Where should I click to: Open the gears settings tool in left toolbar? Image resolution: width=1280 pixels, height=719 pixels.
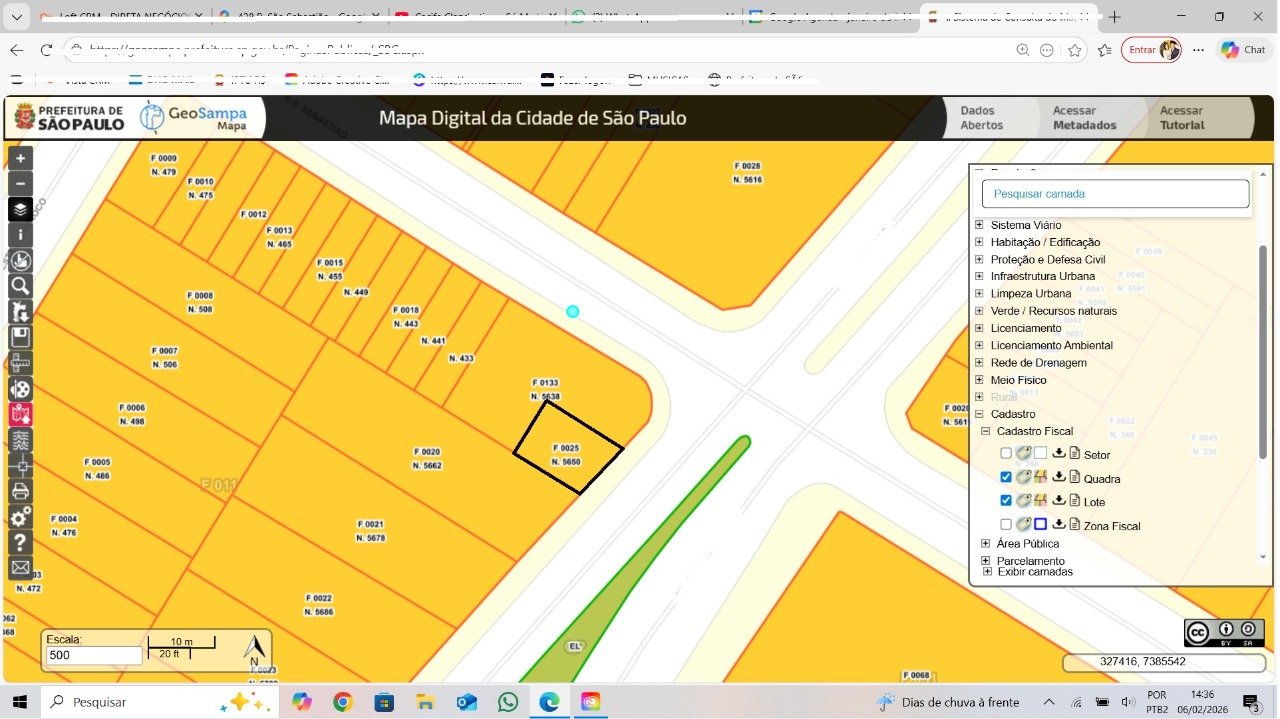20,517
